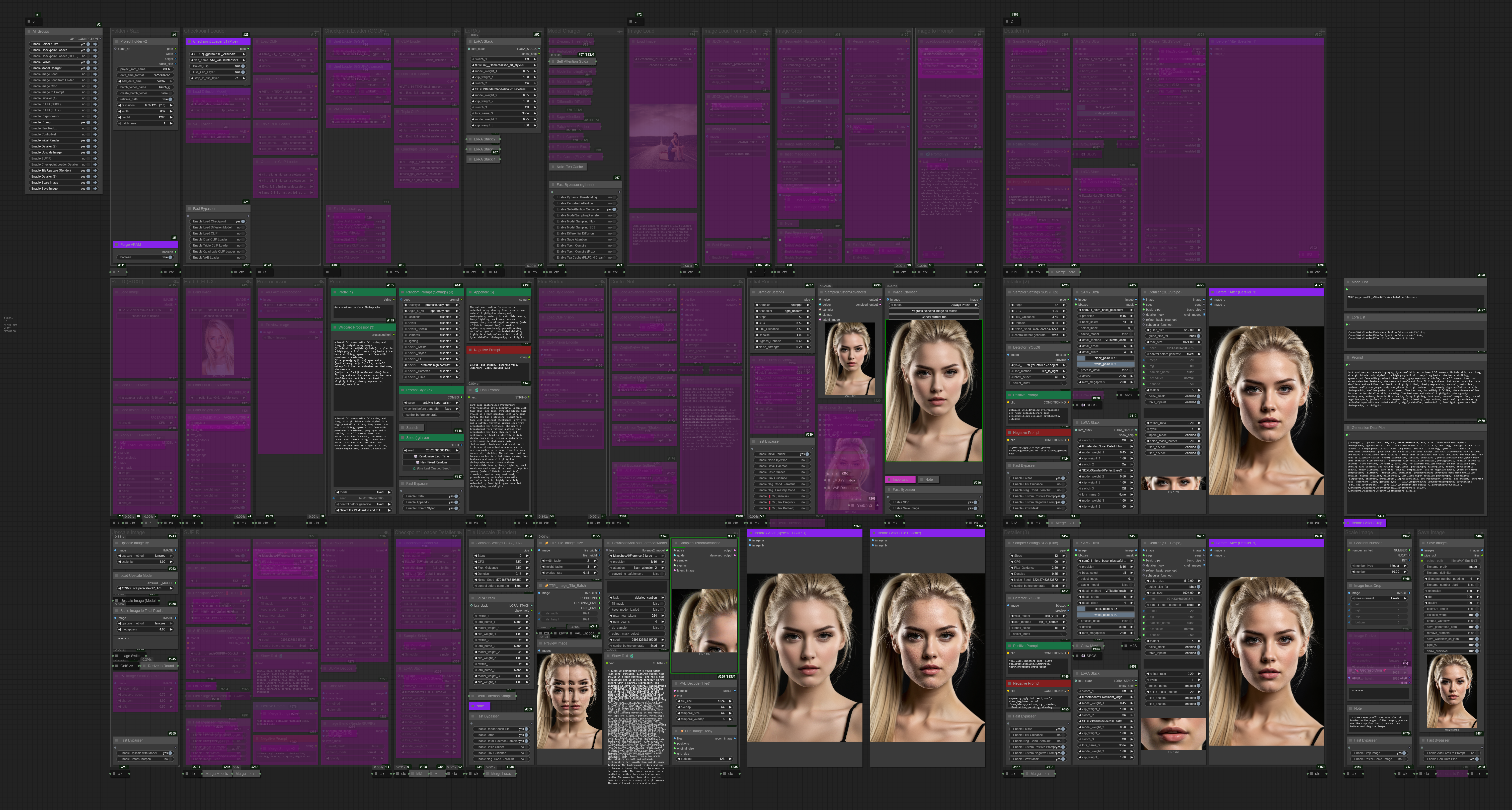Click the arrow icon beside Enable Upscale Image
This screenshot has width=1512, height=810.
pyautogui.click(x=95, y=153)
